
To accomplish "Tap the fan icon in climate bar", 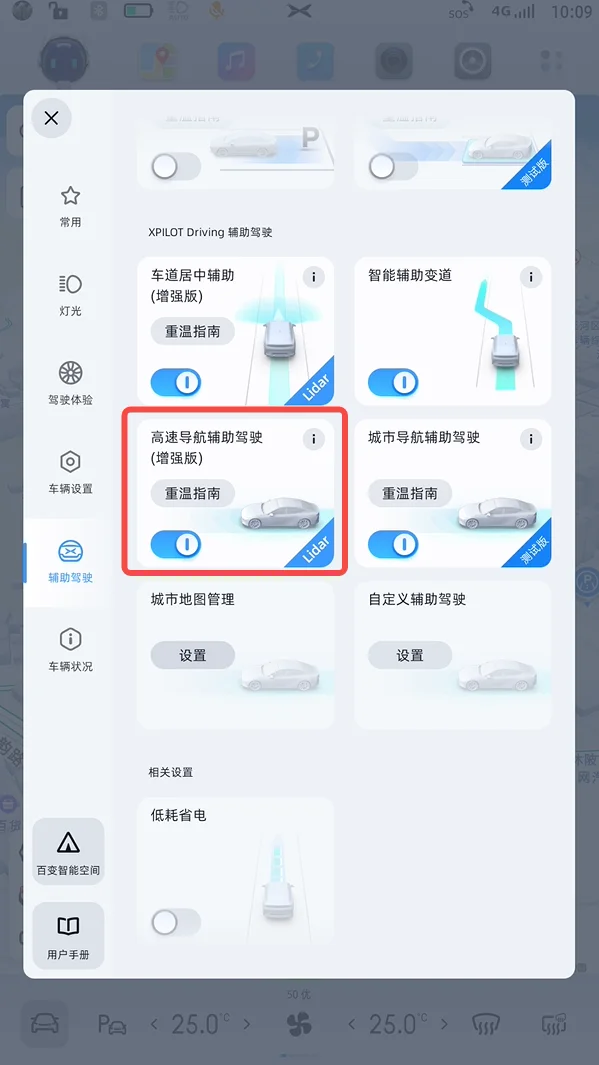I will [299, 1024].
